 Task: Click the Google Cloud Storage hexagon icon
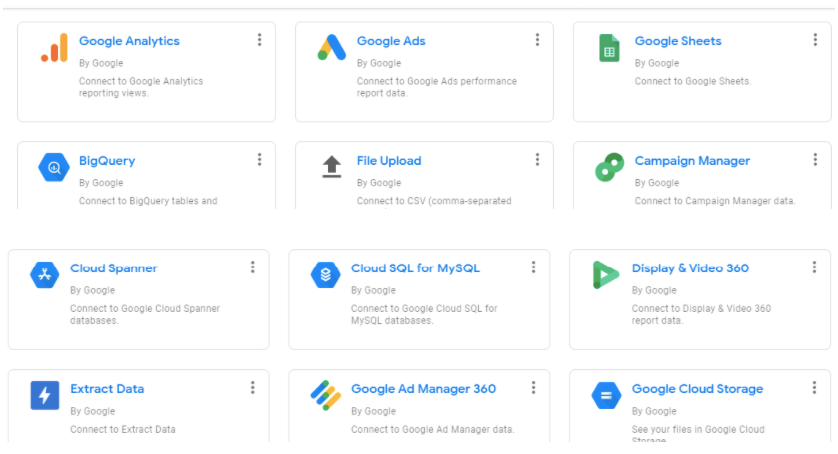click(606, 396)
